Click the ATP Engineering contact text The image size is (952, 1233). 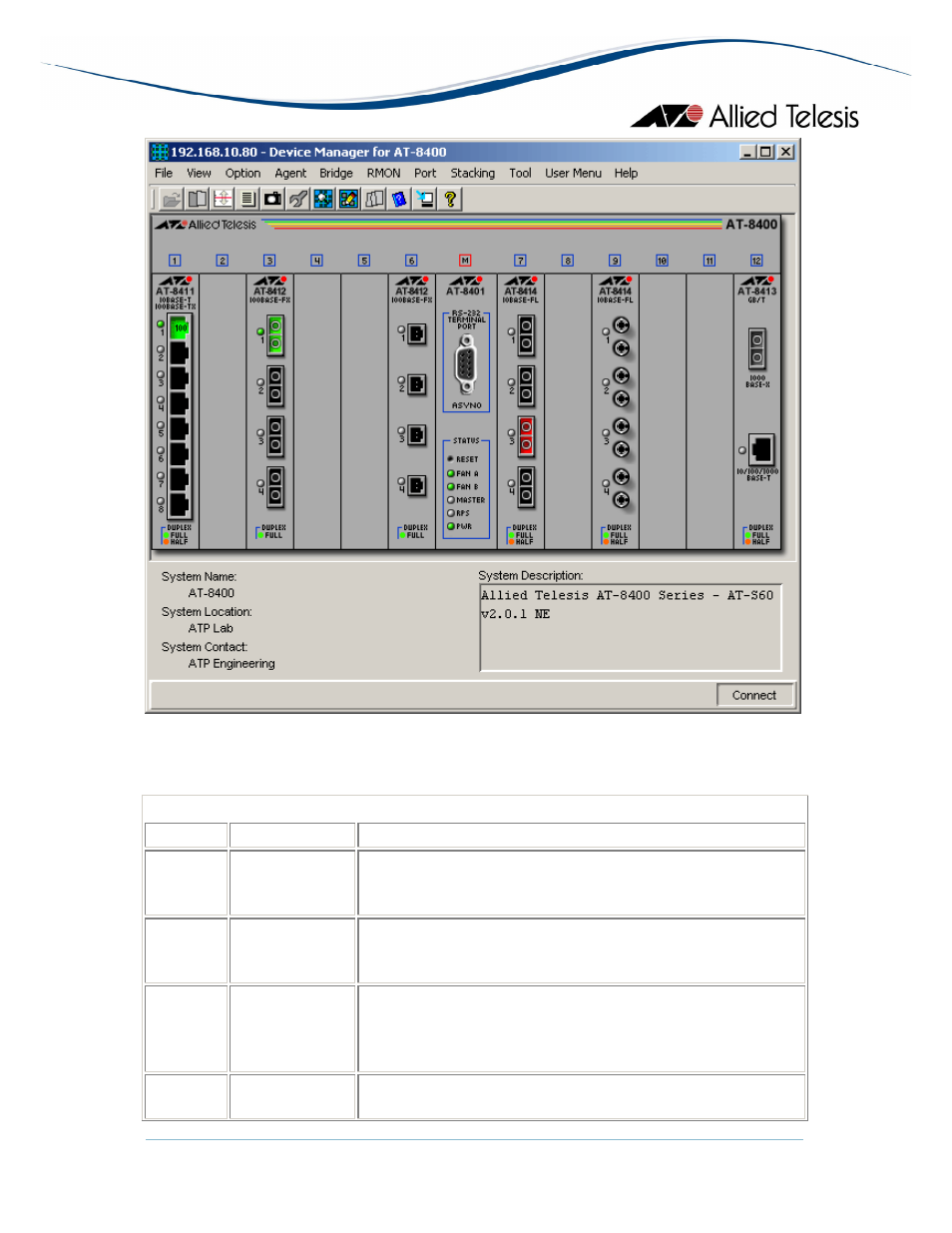pos(232,663)
